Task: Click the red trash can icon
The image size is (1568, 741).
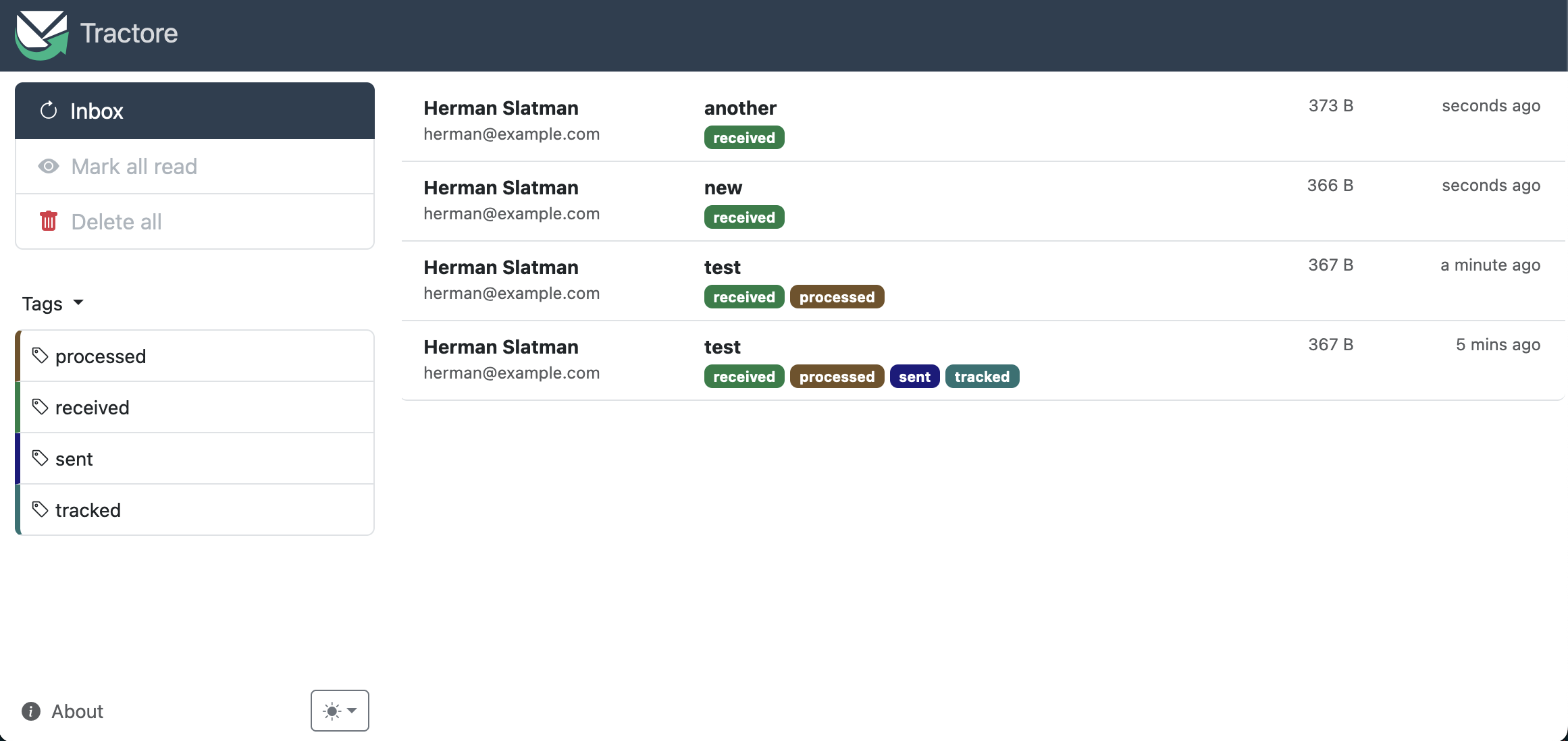Action: point(49,221)
